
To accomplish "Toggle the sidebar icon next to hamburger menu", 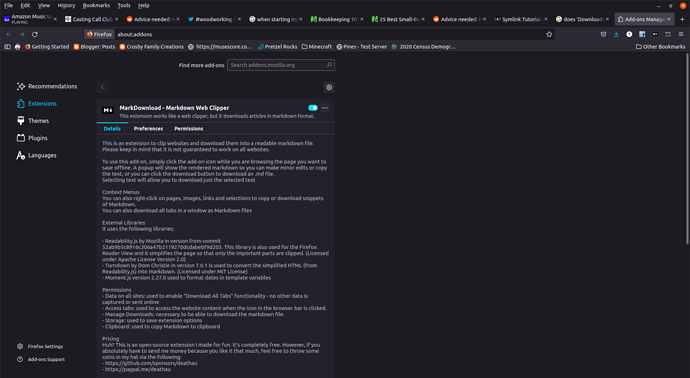I will point(668,34).
